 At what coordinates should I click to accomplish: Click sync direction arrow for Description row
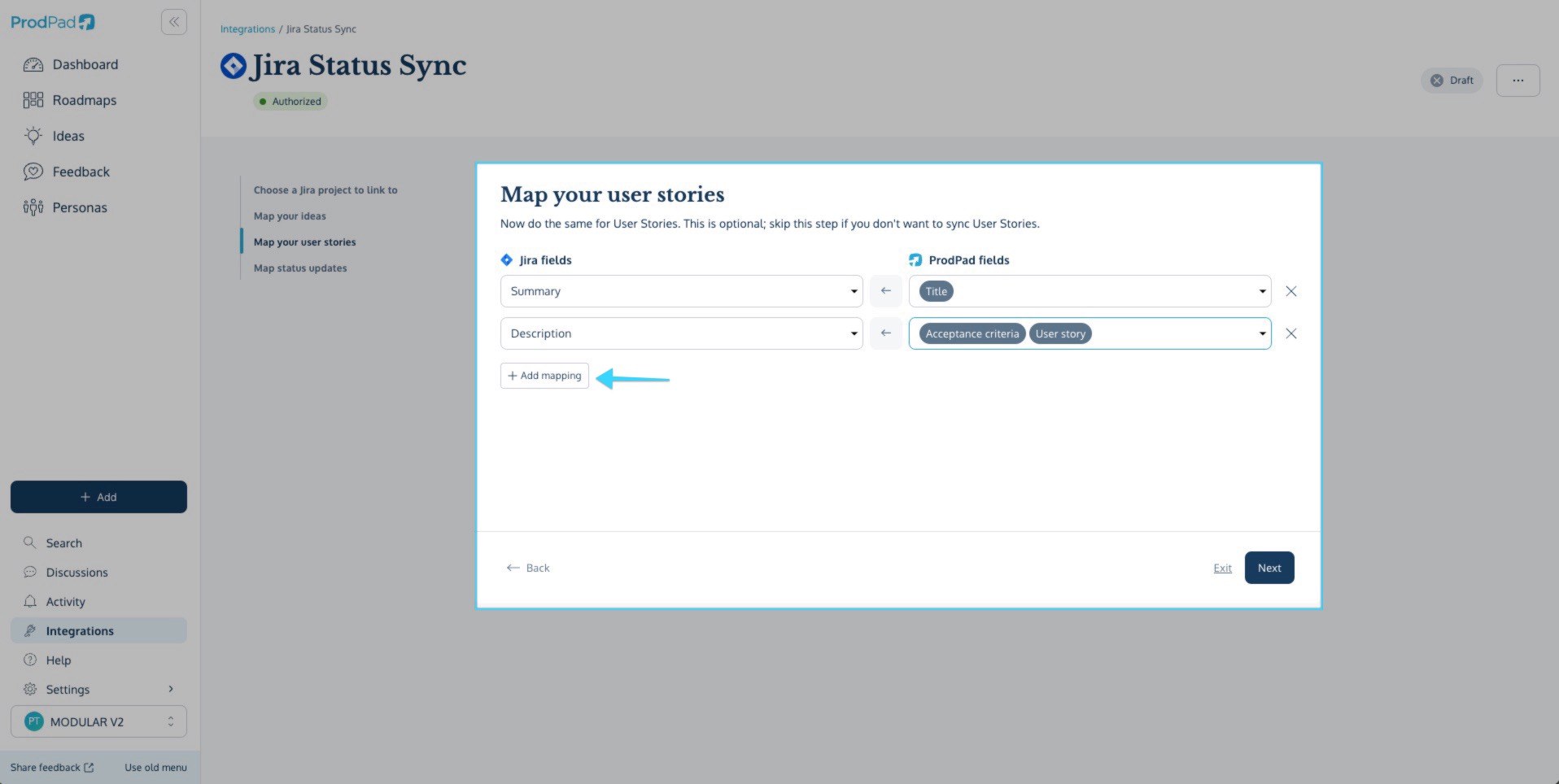tap(886, 333)
